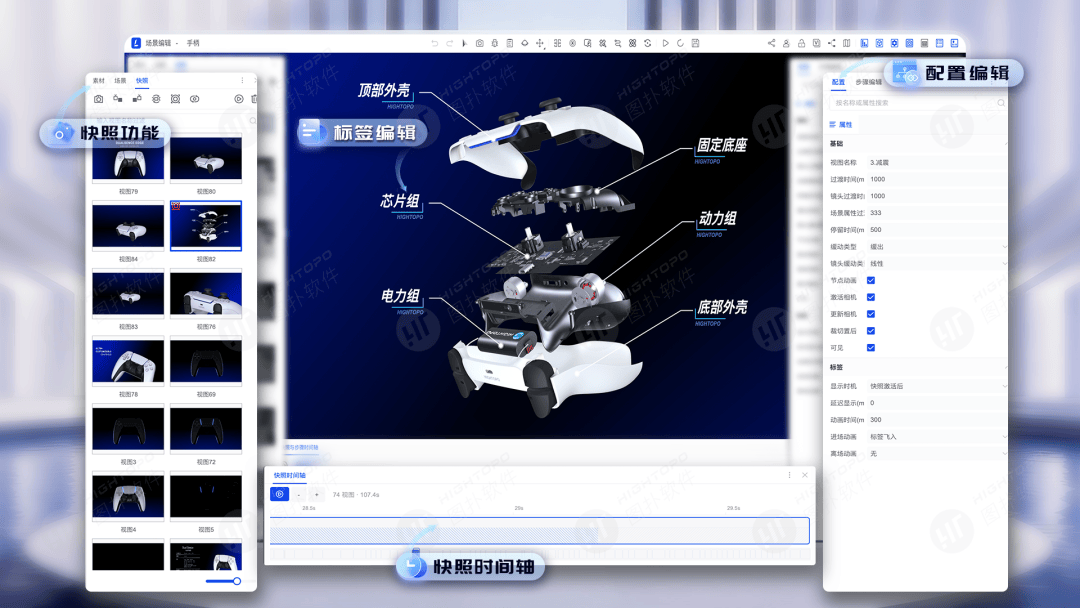Click the 停留时间 field showing 500
Image resolution: width=1080 pixels, height=608 pixels.
coord(937,230)
